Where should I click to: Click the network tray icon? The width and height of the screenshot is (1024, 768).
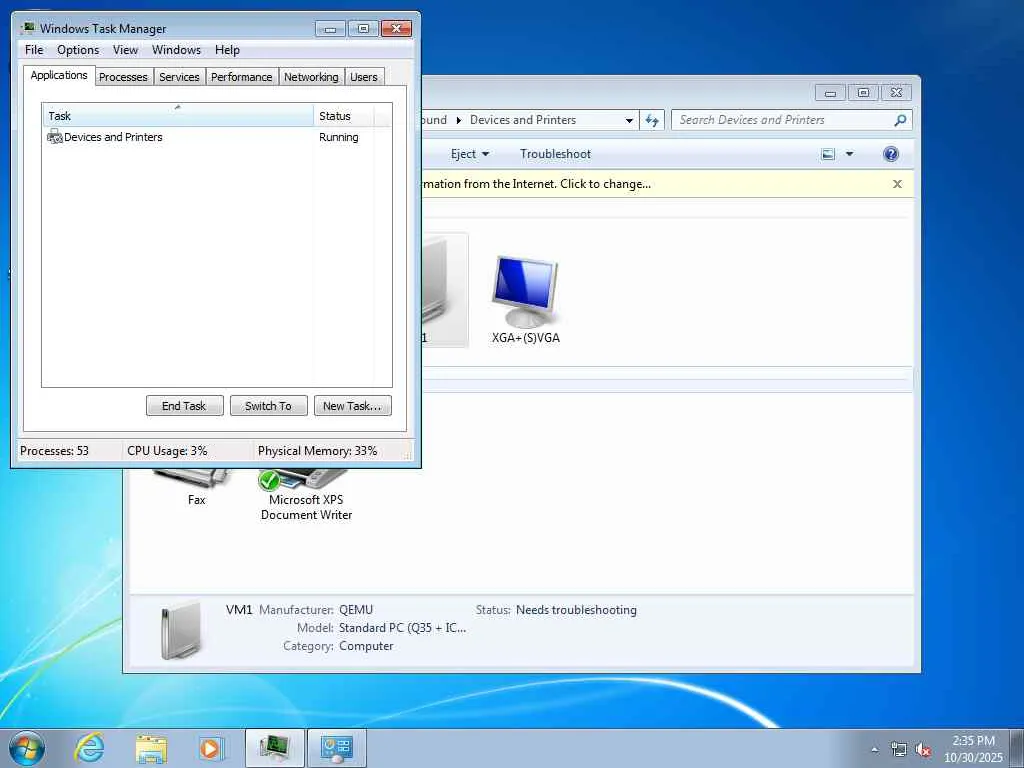click(x=899, y=750)
